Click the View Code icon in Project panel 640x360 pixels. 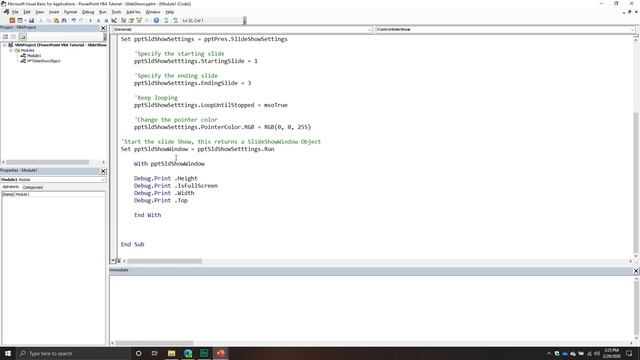click(5, 36)
